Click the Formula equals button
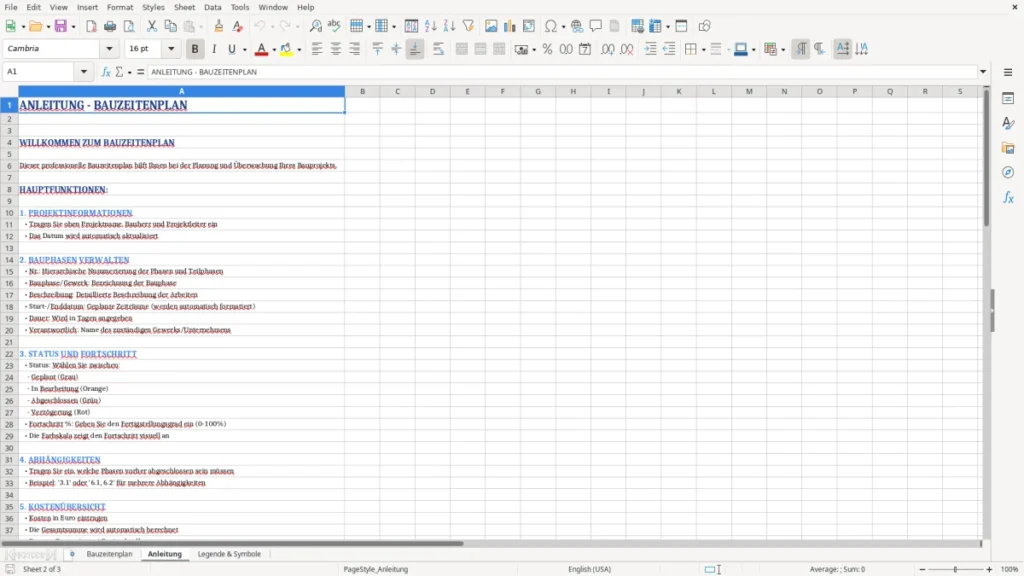Viewport: 1024px width, 576px height. coord(140,72)
